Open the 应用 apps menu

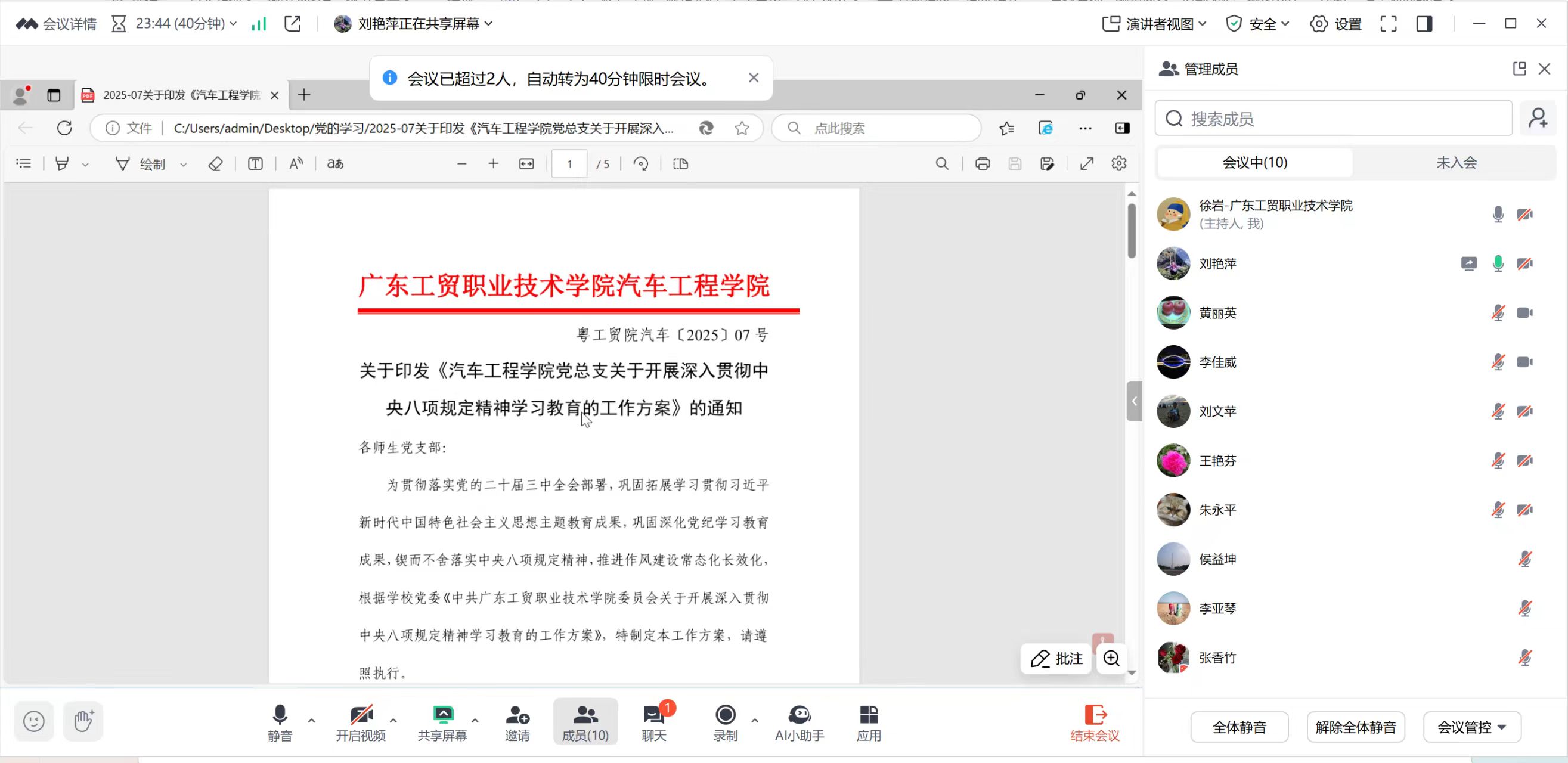(x=869, y=722)
